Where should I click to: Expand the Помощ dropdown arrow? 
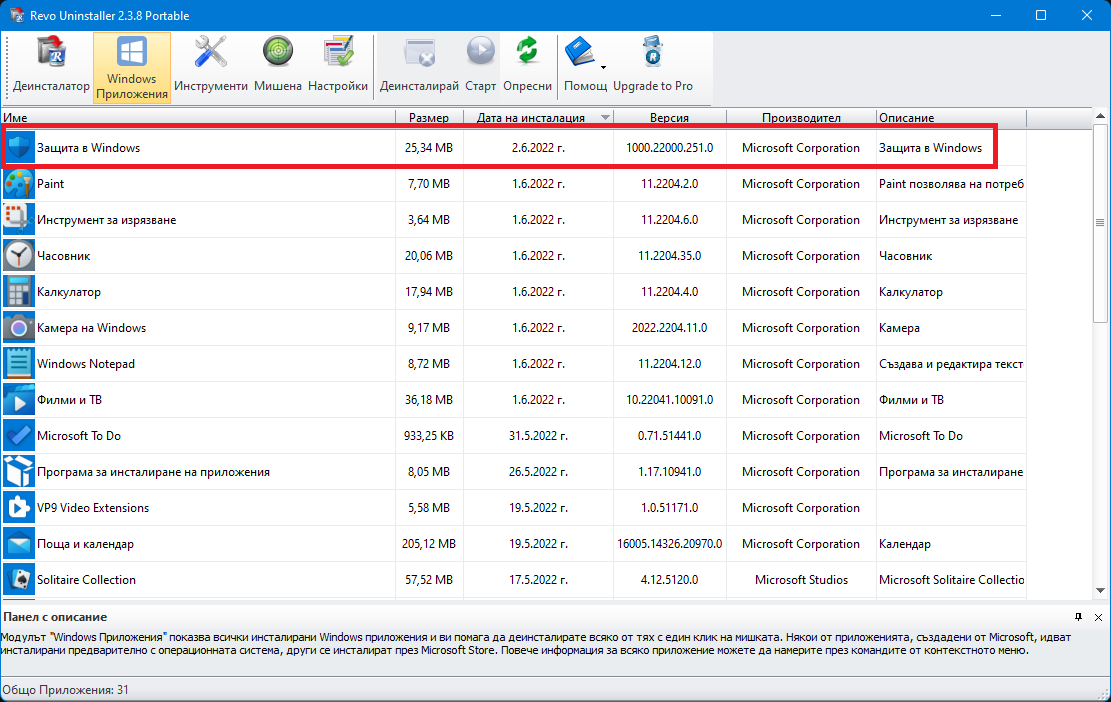coord(603,67)
